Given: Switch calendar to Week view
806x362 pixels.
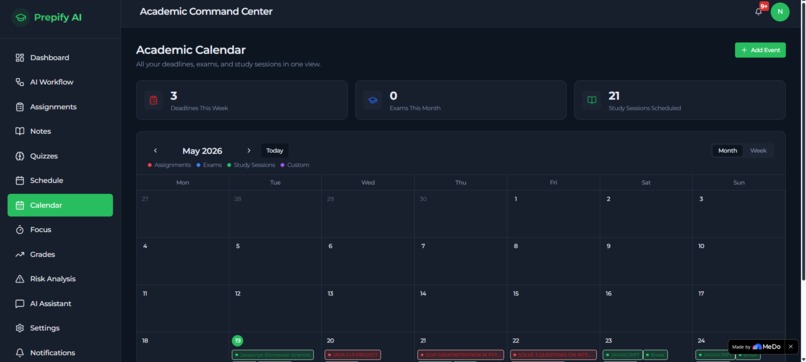Looking at the screenshot, I should coord(758,151).
